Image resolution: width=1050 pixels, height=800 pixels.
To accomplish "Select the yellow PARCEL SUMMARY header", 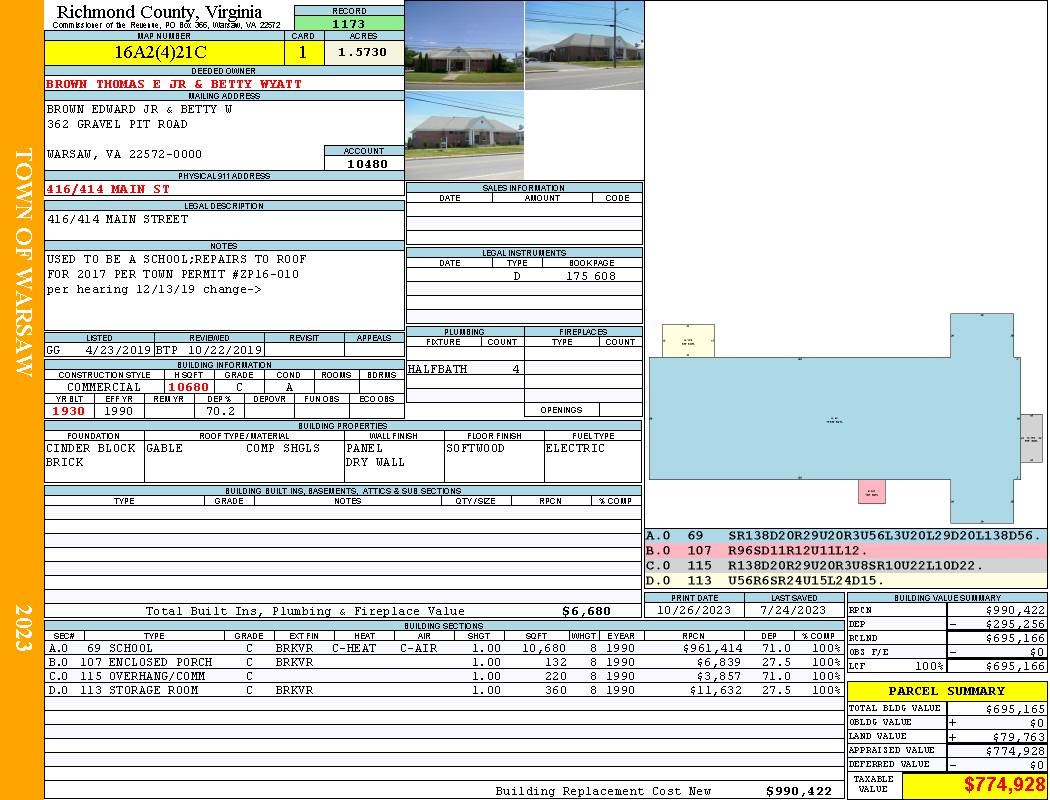I will pyautogui.click(x=946, y=691).
